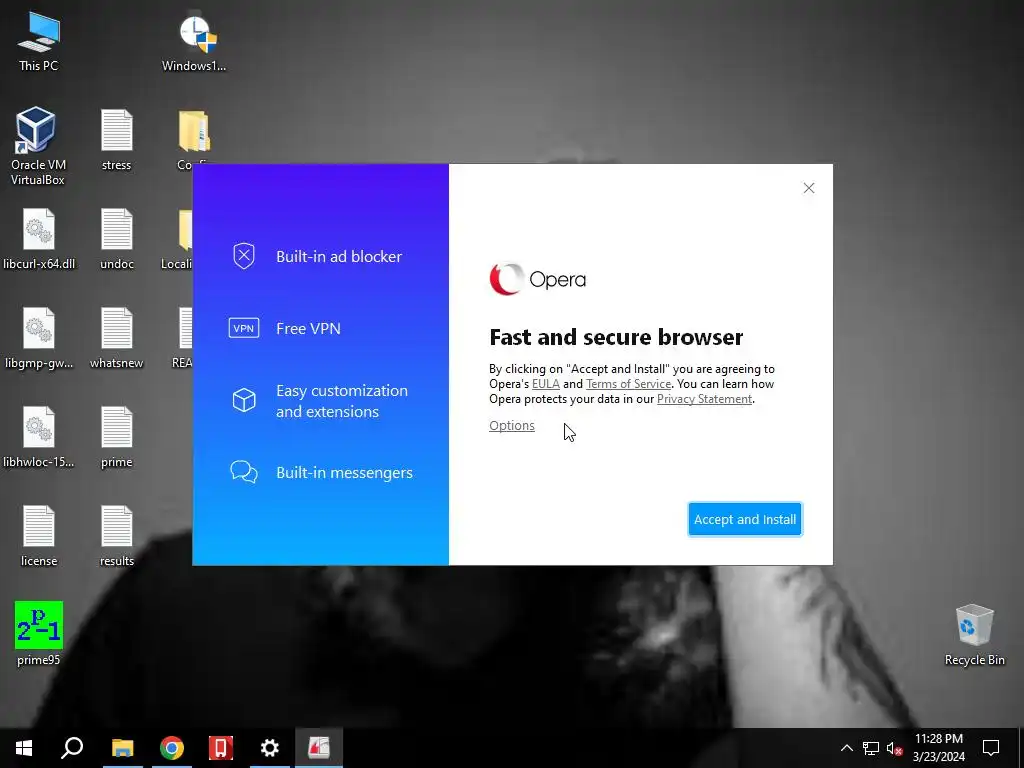This screenshot has height=768, width=1024.
Task: Open the clock showing 11:28 PM
Action: point(938,748)
